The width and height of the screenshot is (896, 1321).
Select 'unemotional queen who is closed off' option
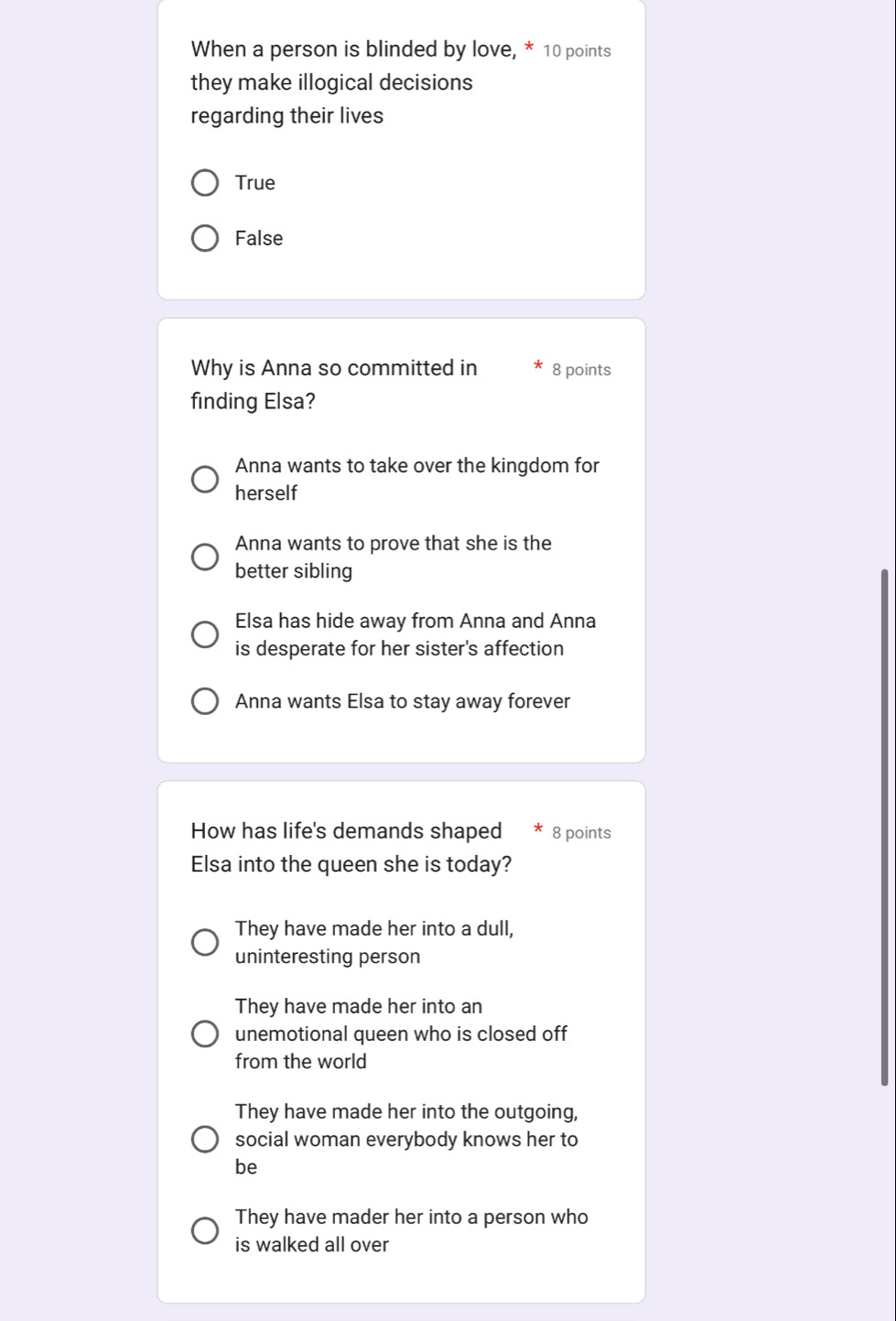205,1034
